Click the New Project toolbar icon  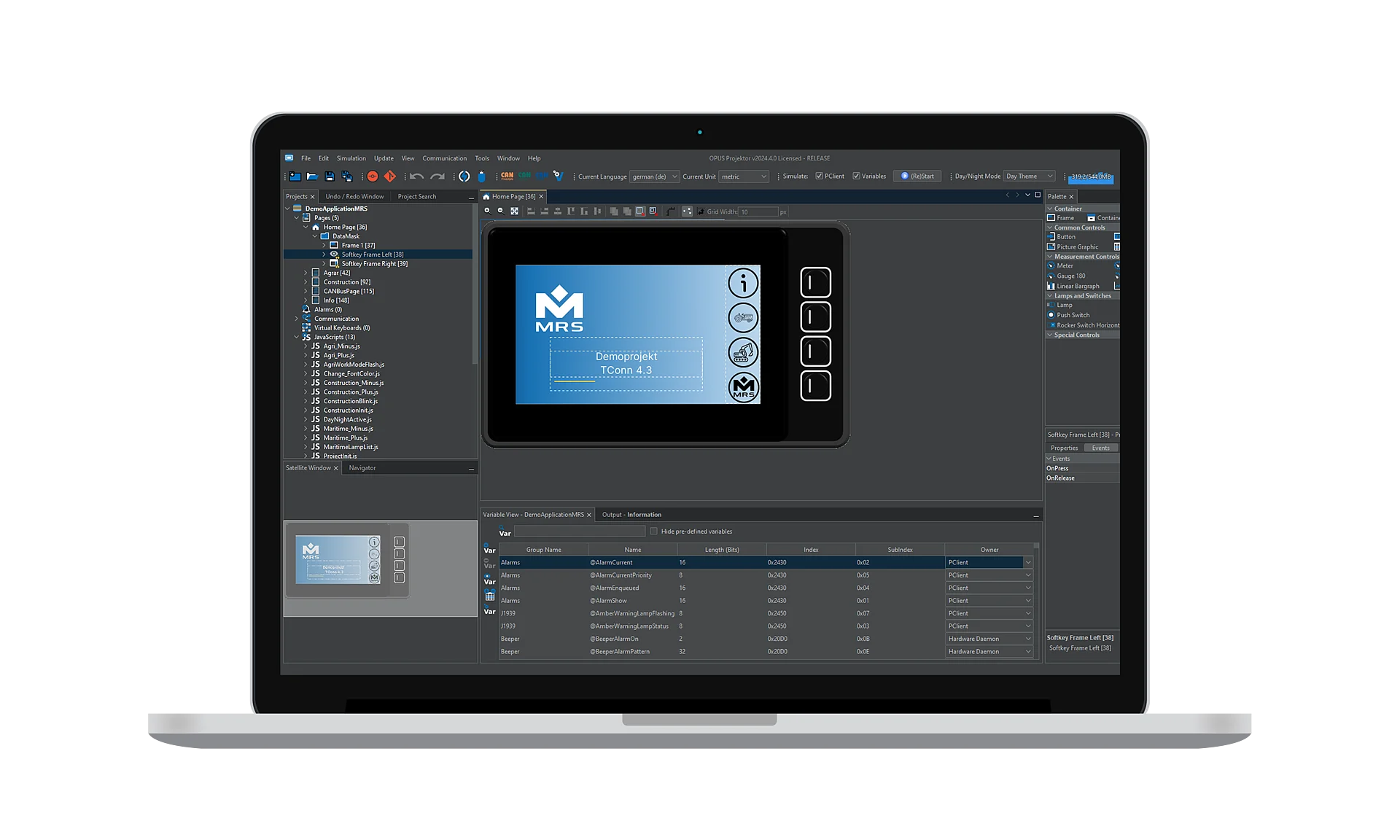[x=295, y=176]
